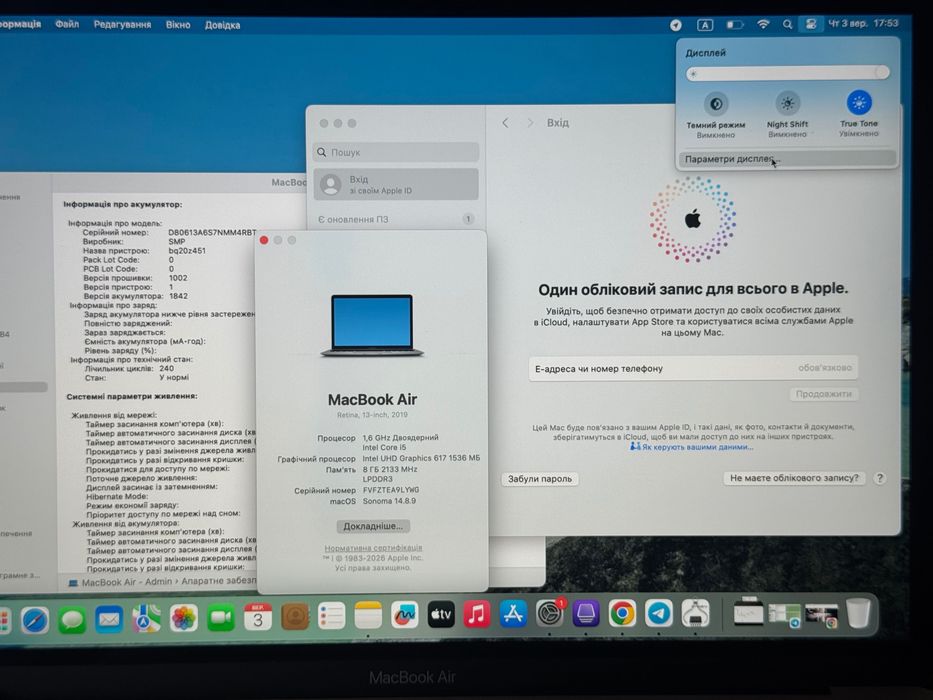Click the Продовжити button
Image resolution: width=933 pixels, height=700 pixels.
coord(824,394)
